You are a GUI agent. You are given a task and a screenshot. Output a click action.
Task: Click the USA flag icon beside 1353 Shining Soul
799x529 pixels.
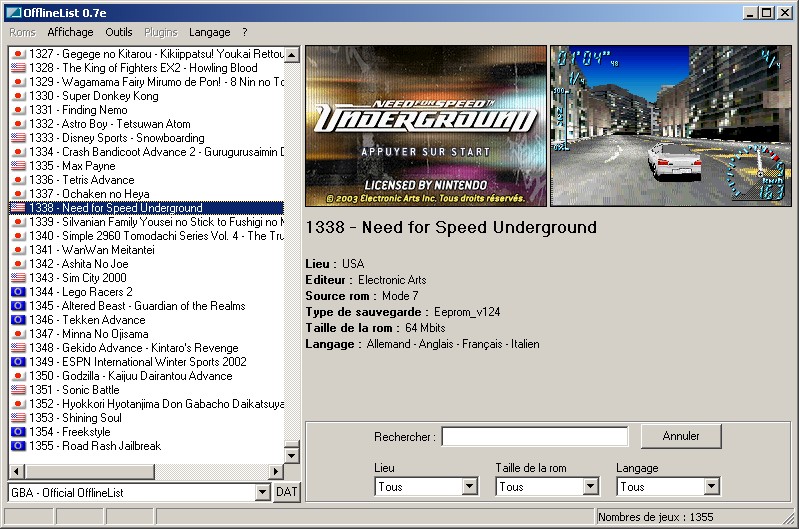(x=18, y=418)
